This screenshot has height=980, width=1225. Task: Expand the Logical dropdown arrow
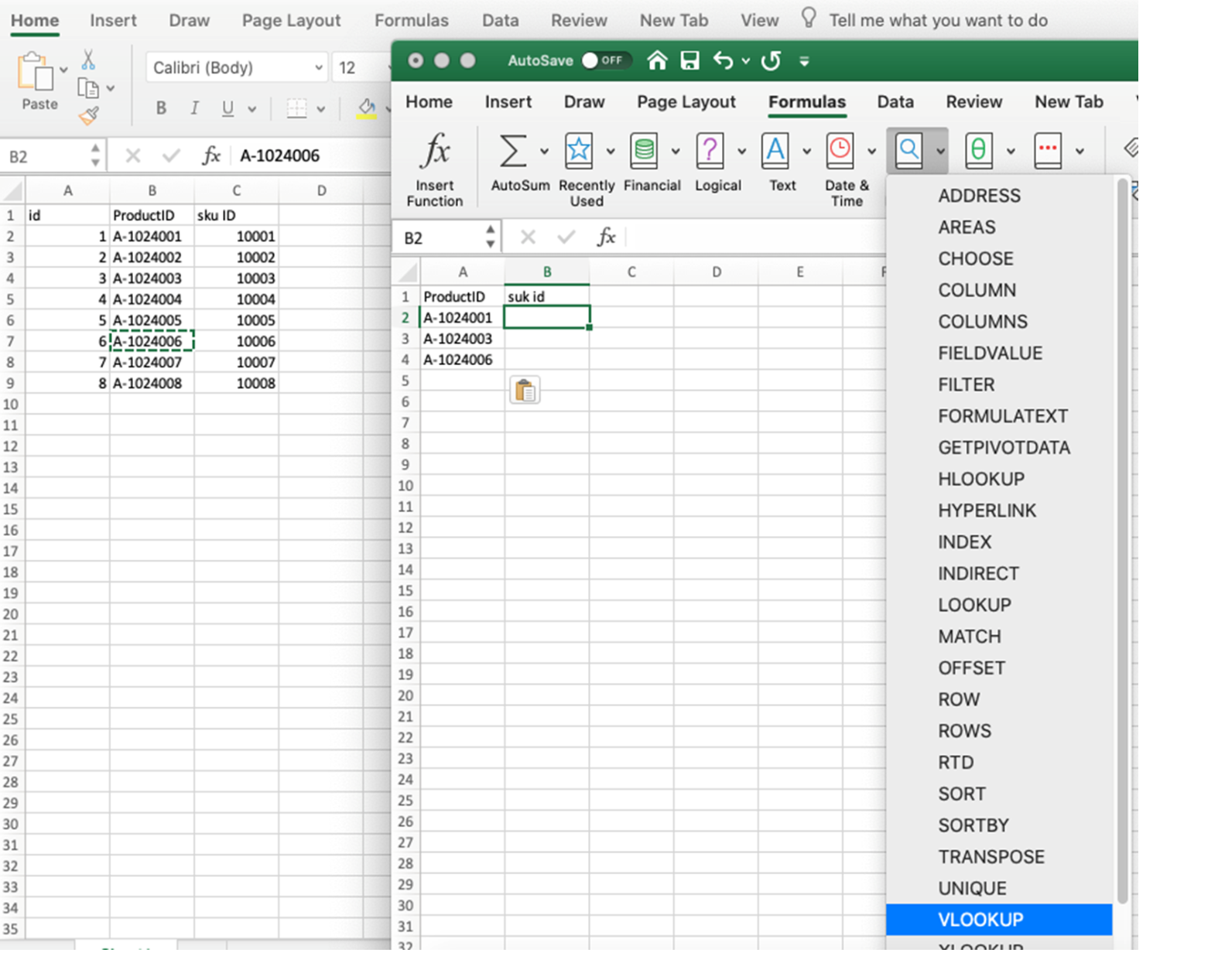[741, 151]
